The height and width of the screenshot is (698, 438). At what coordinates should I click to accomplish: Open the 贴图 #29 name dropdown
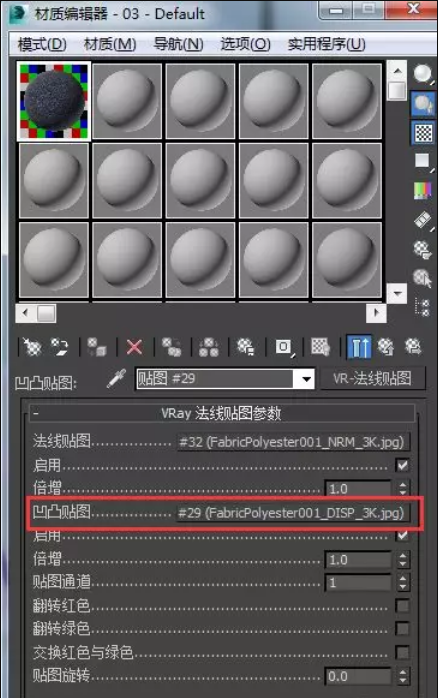coord(306,379)
